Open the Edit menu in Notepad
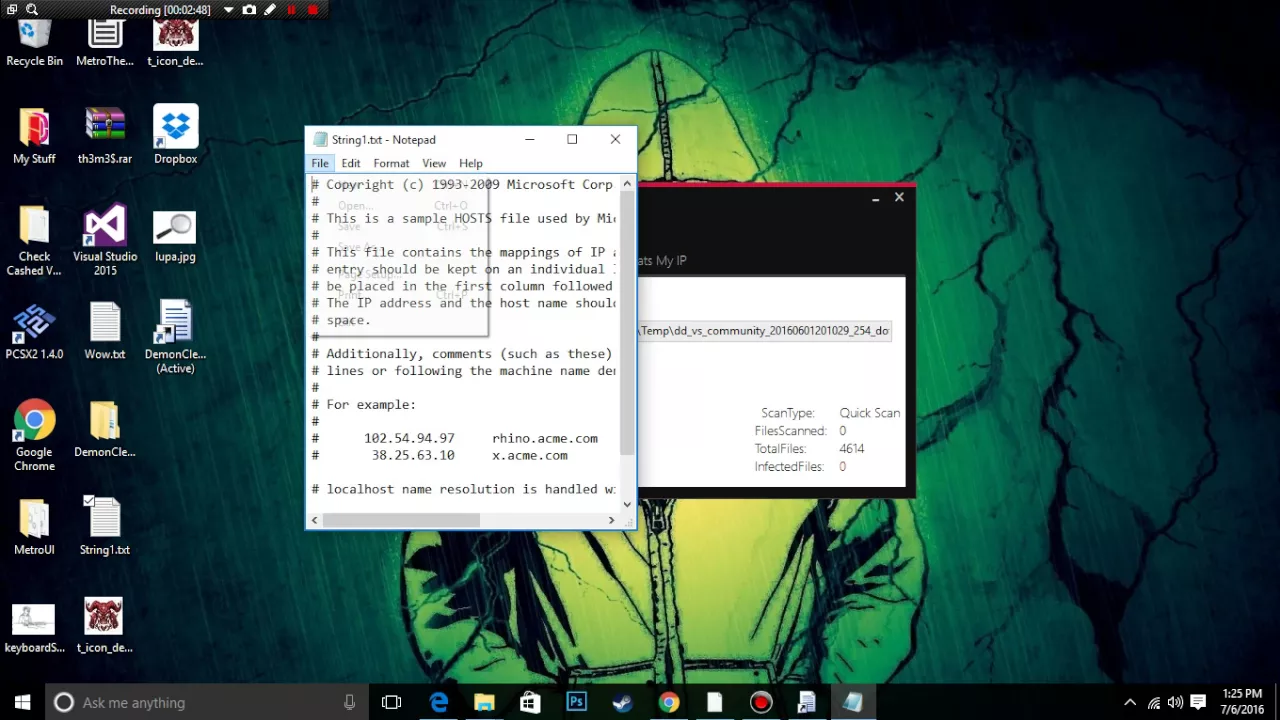 pos(350,163)
